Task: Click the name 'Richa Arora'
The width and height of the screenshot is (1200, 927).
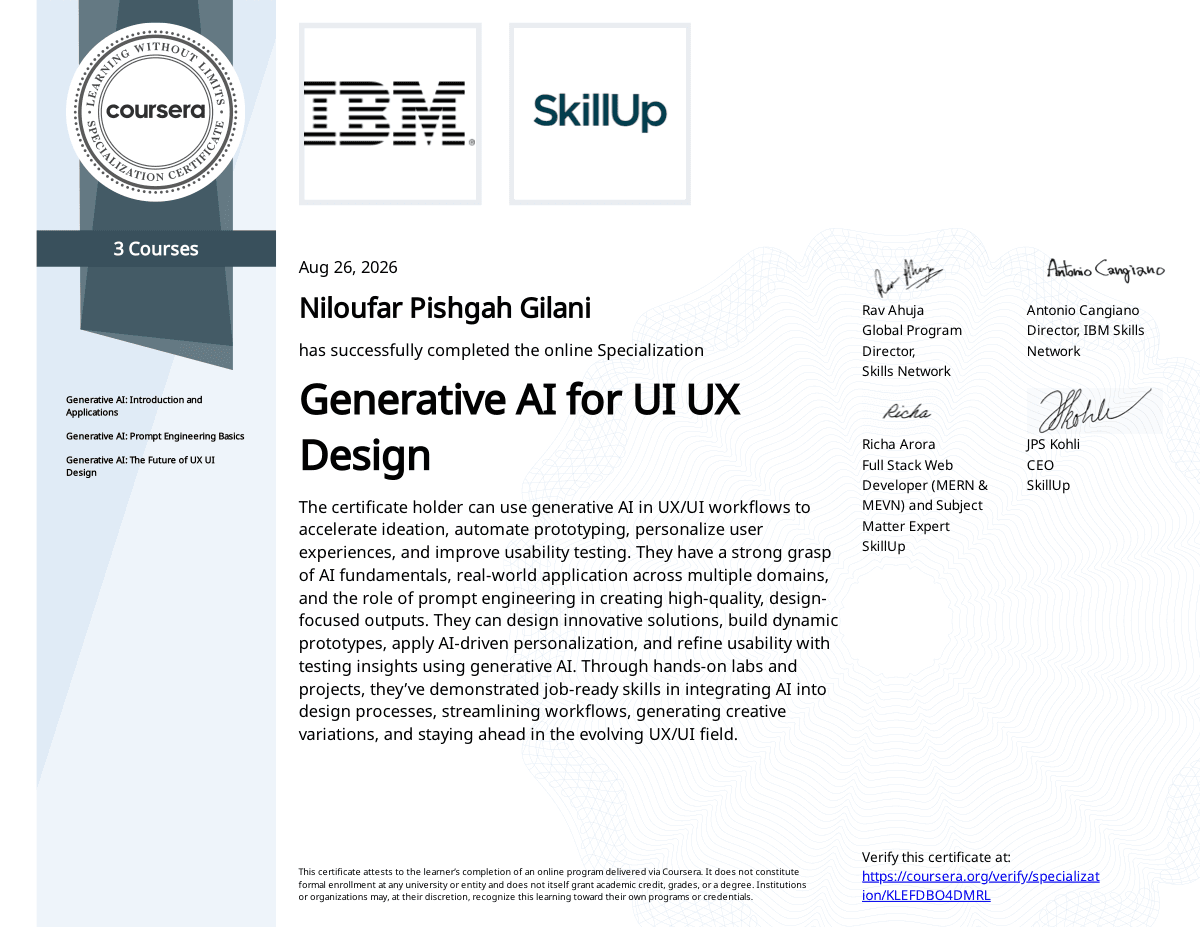Action: click(x=899, y=444)
